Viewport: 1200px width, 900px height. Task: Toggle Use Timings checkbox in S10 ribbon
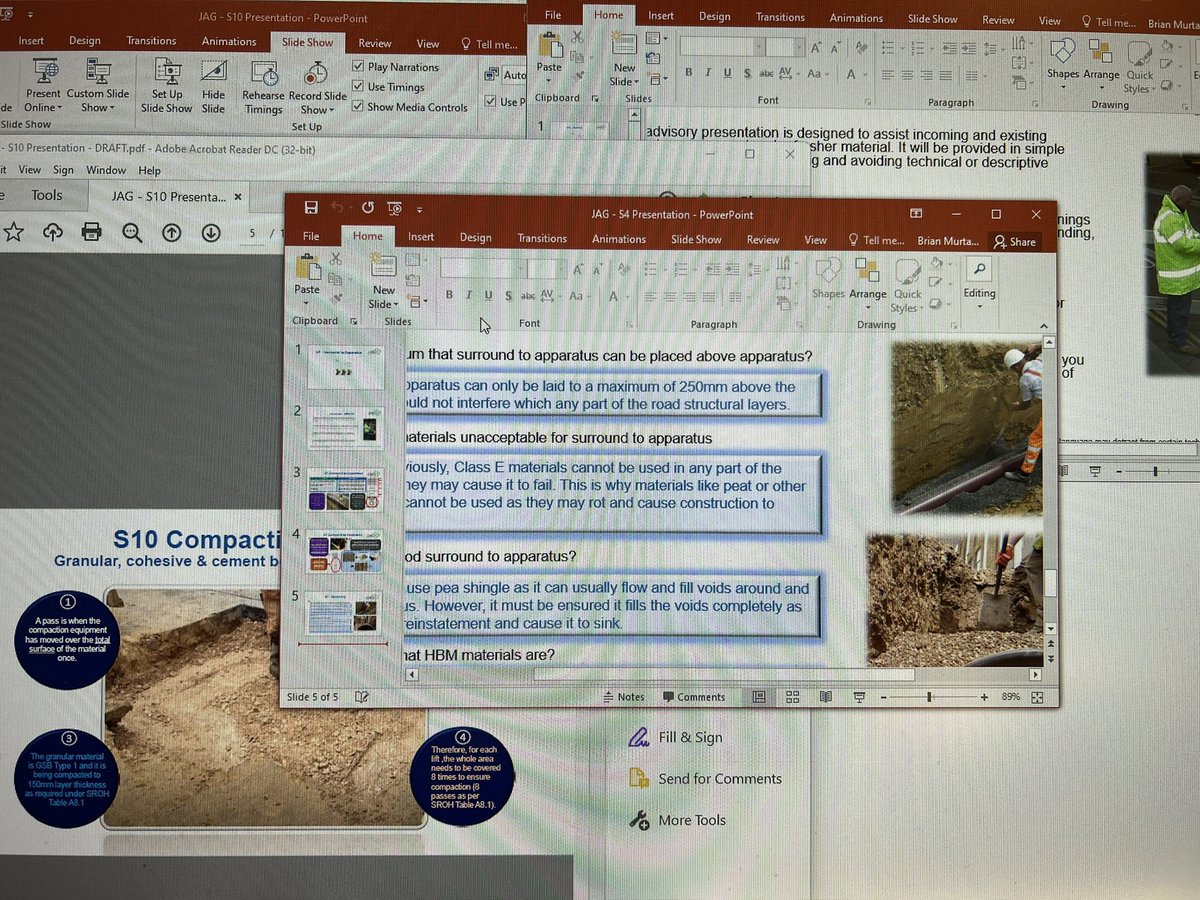click(358, 87)
